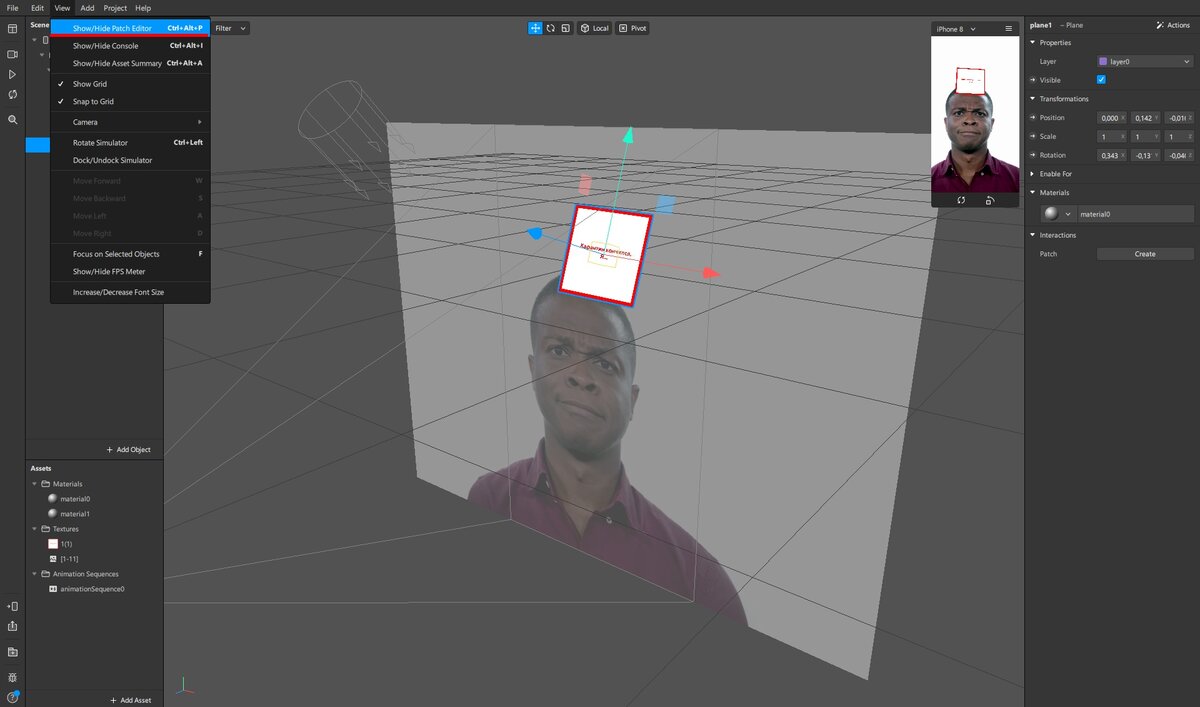Screen dimensions: 1200x707
Task: Click the Position patch arrow icon
Action: (x=1033, y=118)
